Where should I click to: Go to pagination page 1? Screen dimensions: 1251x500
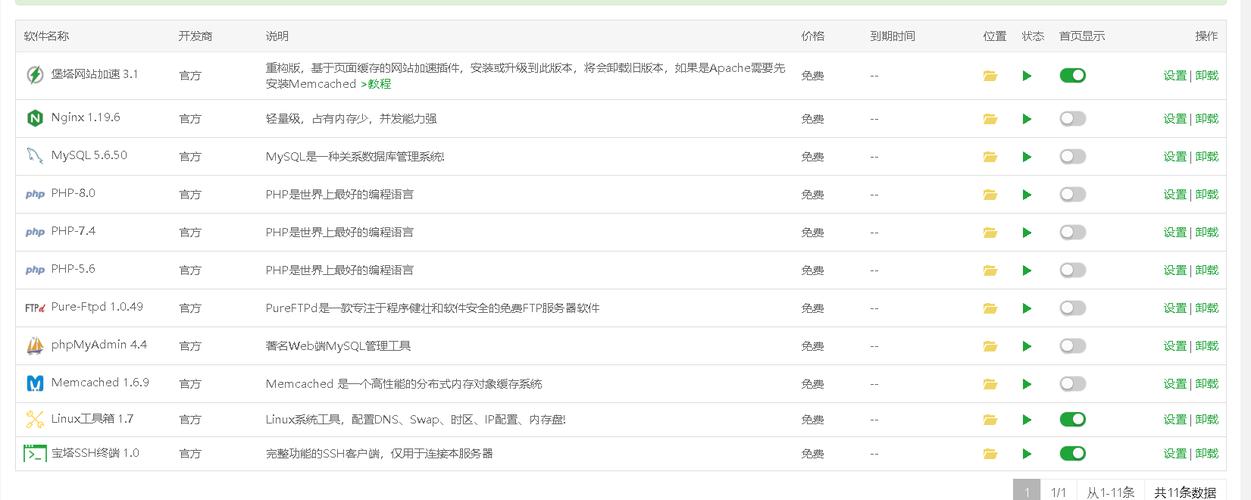(1026, 491)
